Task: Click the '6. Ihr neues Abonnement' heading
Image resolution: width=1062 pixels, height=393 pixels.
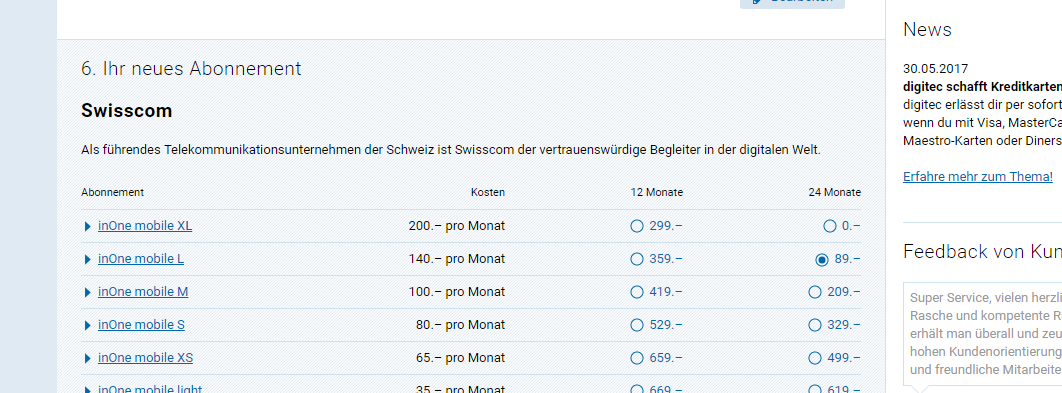Action: [x=191, y=68]
